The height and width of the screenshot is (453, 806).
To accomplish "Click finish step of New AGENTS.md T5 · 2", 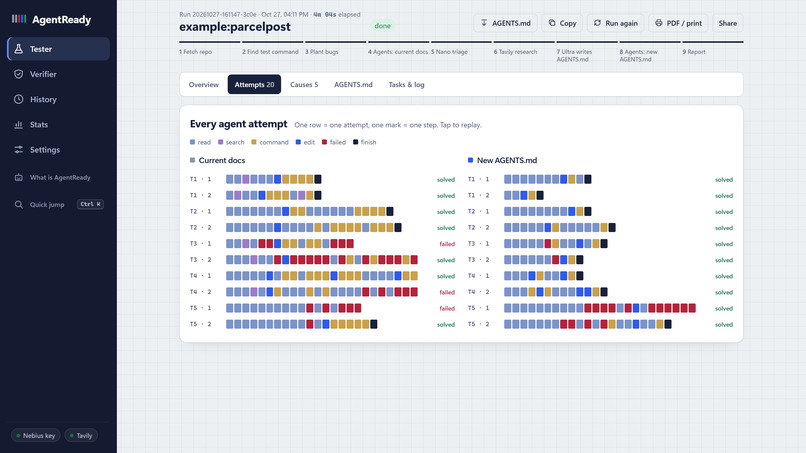I will tap(668, 324).
